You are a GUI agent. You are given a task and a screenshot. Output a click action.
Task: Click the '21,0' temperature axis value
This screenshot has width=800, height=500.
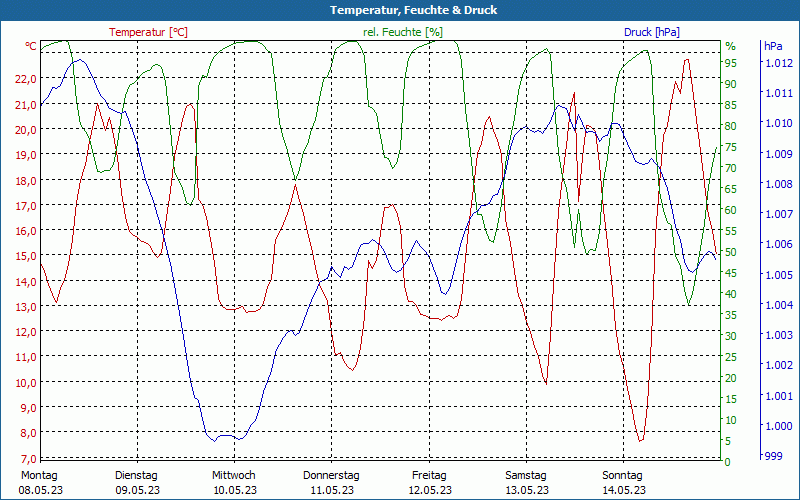[26, 105]
